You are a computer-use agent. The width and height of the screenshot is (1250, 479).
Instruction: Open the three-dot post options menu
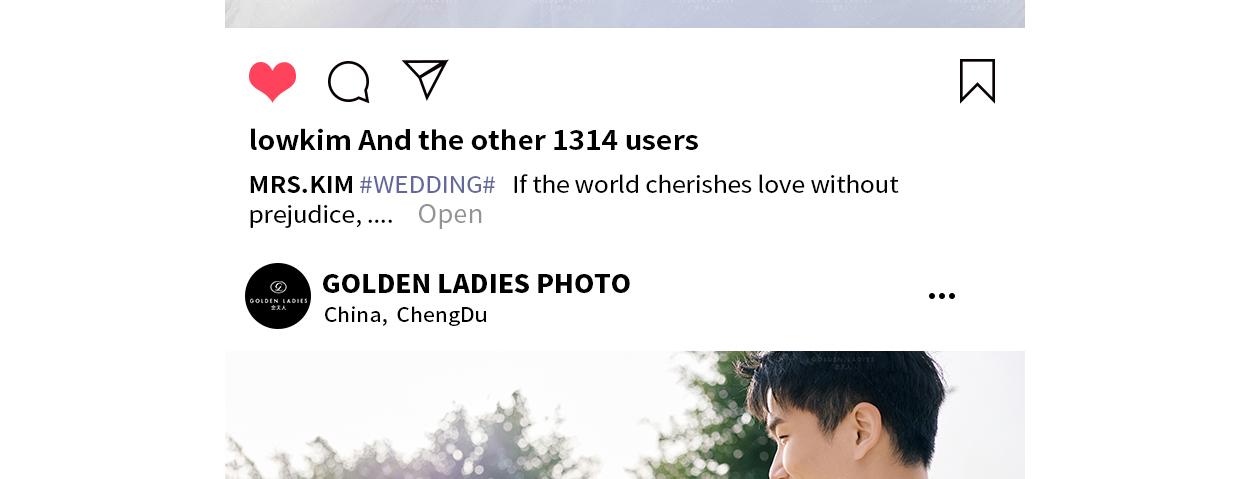pos(941,296)
